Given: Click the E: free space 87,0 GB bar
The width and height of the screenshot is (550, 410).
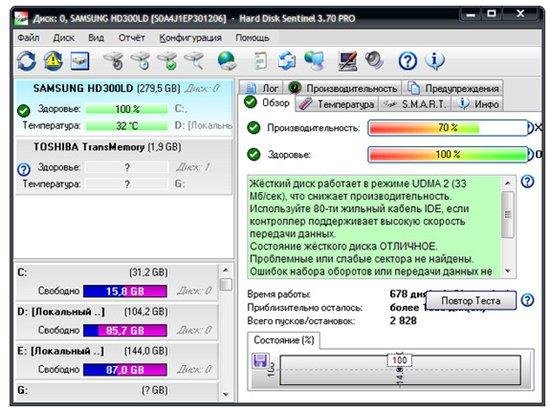Looking at the screenshot, I should tap(125, 370).
